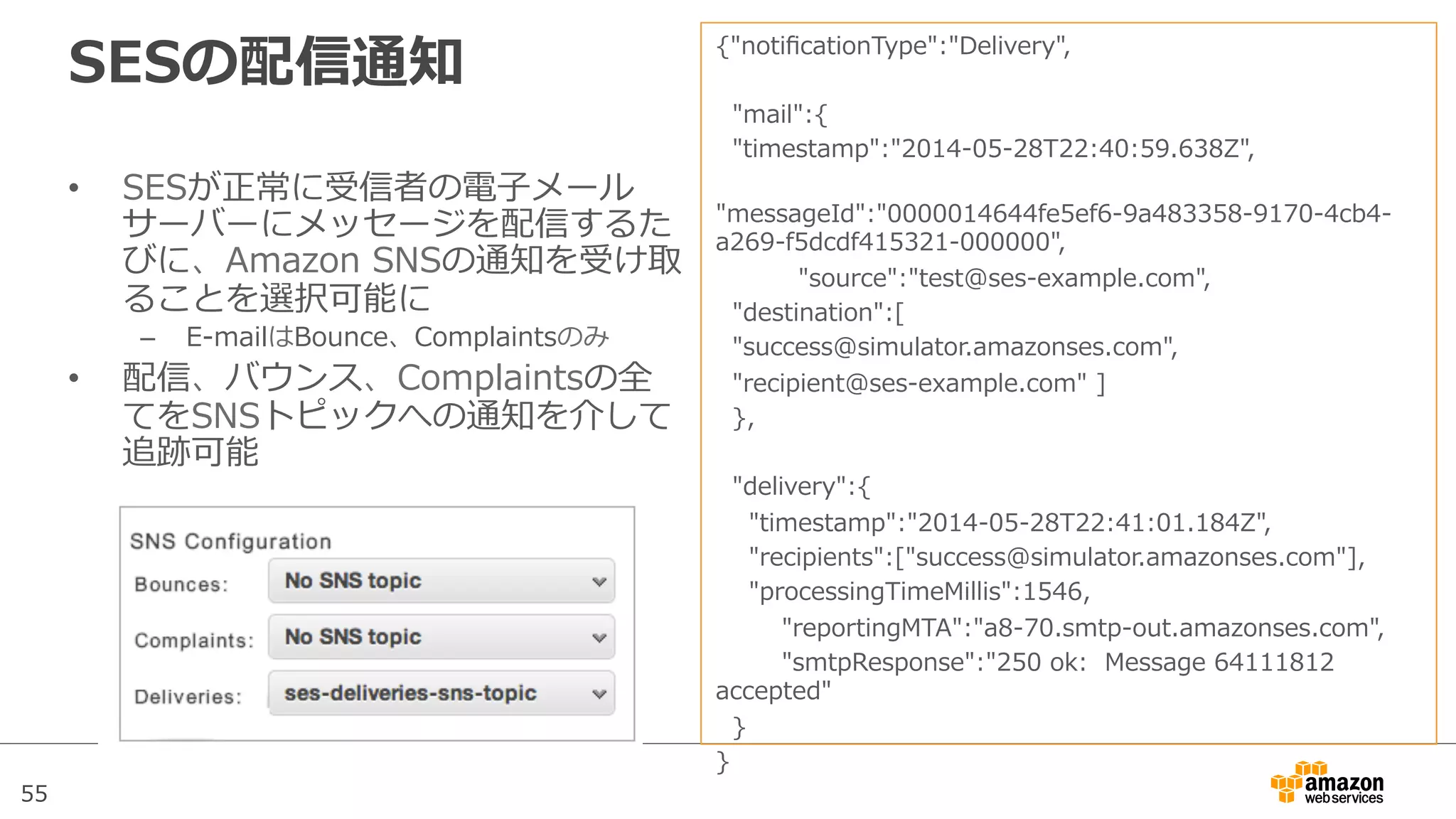Click the processingTimeMillis 1546 line
This screenshot has width=1456, height=819.
919,591
